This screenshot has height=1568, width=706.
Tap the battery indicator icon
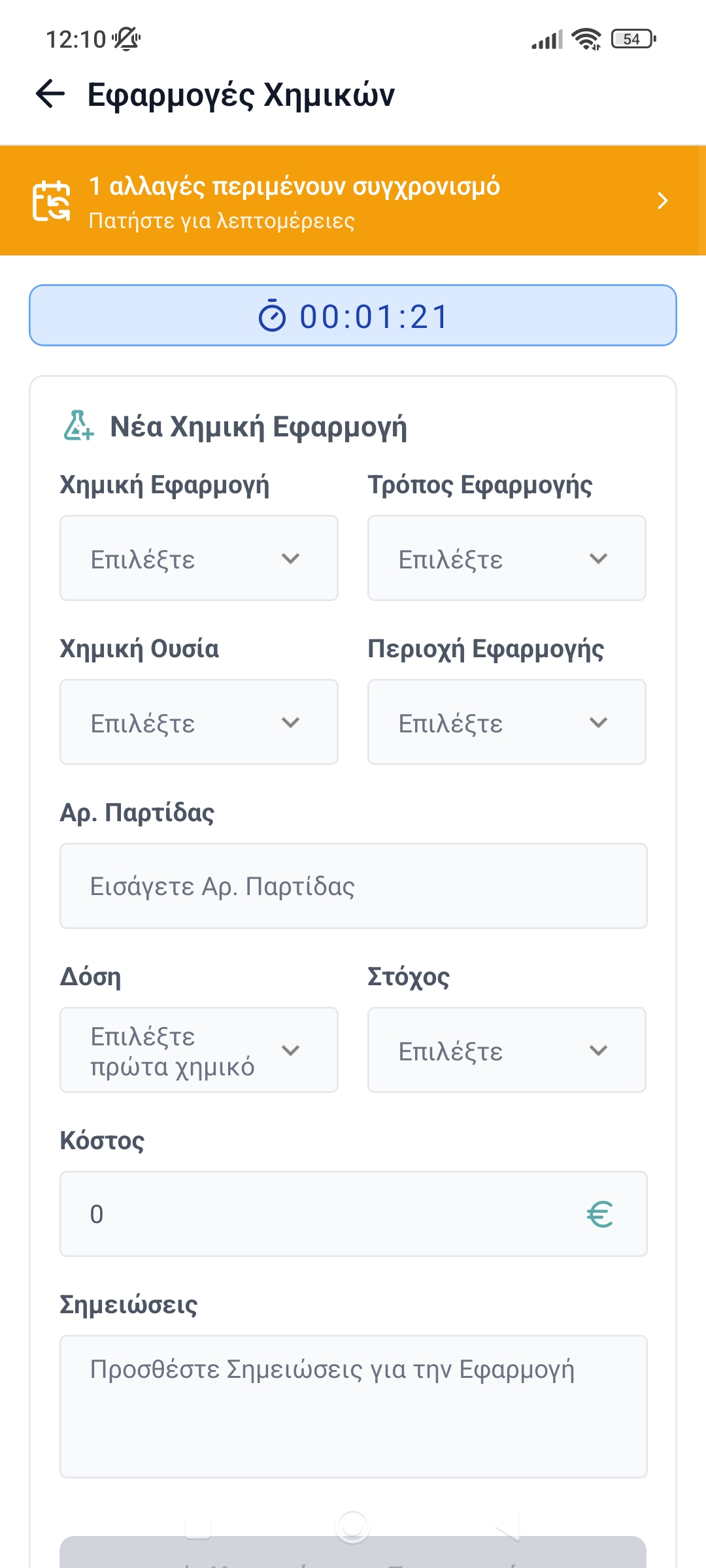pyautogui.click(x=633, y=39)
